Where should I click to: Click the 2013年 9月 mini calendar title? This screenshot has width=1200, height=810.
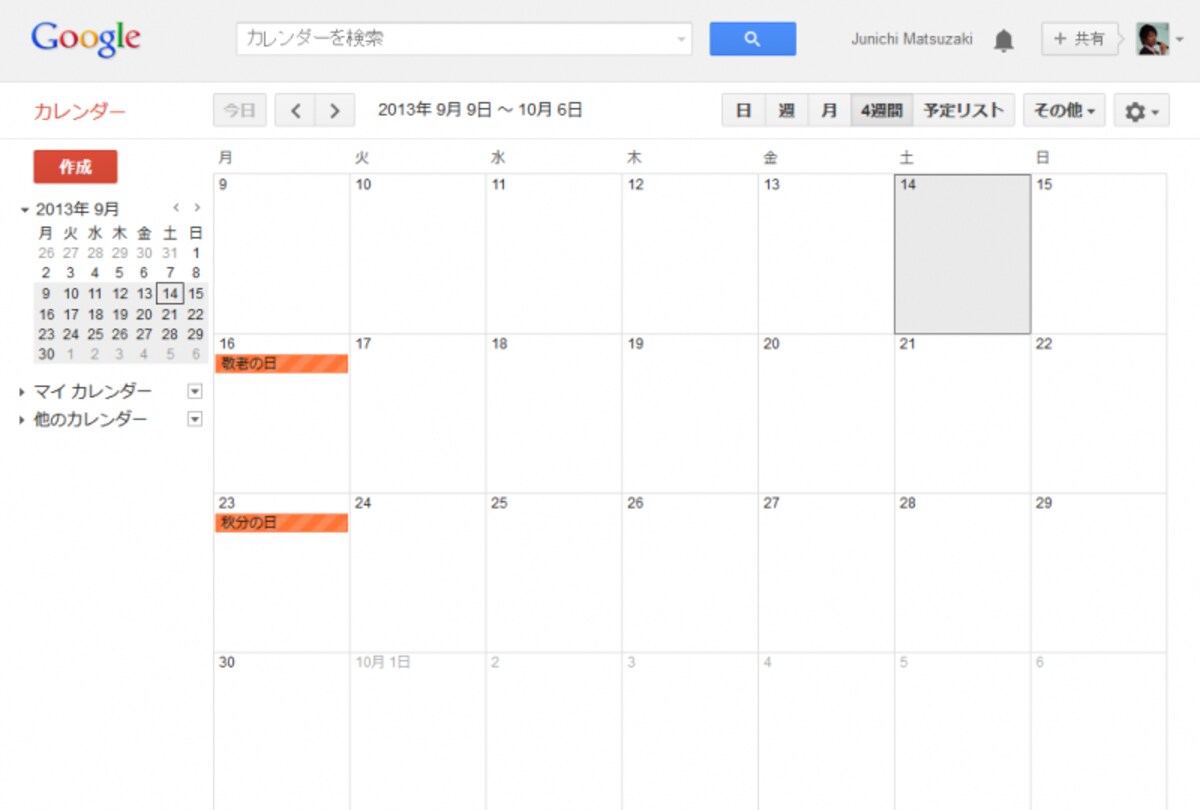pyautogui.click(x=77, y=209)
